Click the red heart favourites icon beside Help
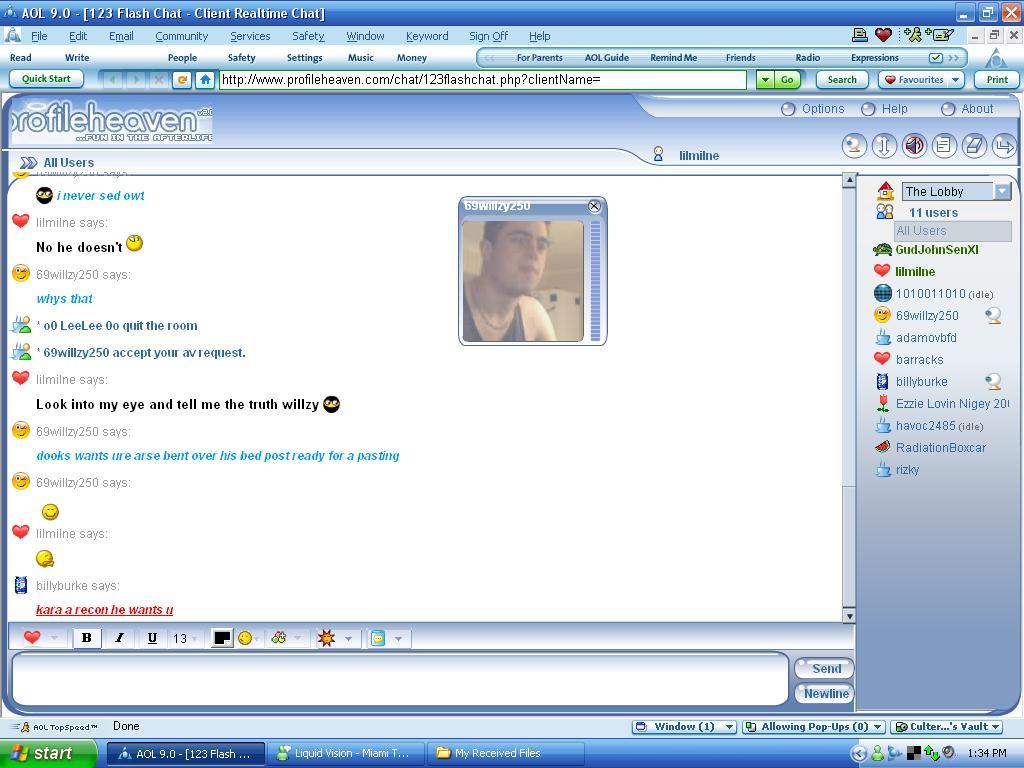Screen dimensions: 1024x768 tap(884, 35)
